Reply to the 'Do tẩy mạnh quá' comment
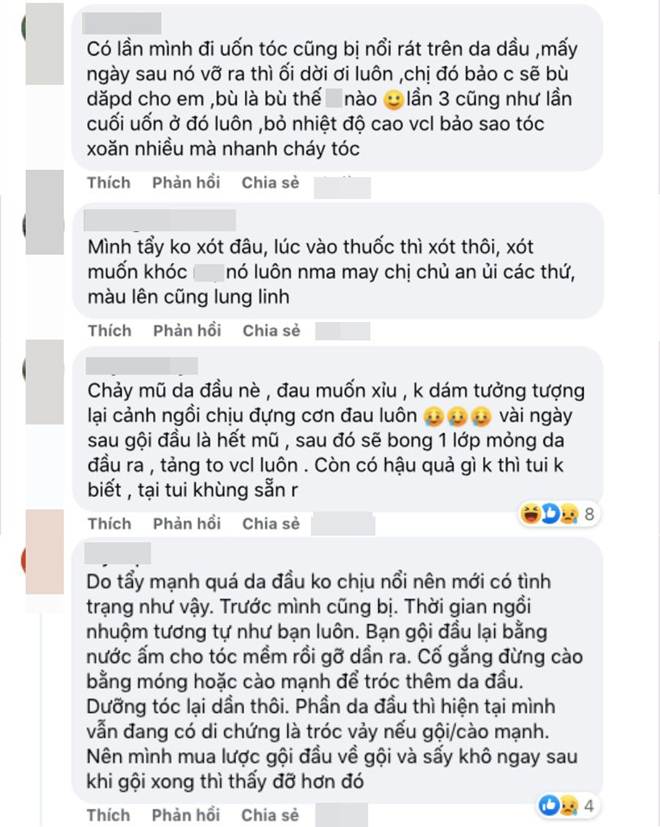This screenshot has width=660, height=827. click(x=186, y=815)
